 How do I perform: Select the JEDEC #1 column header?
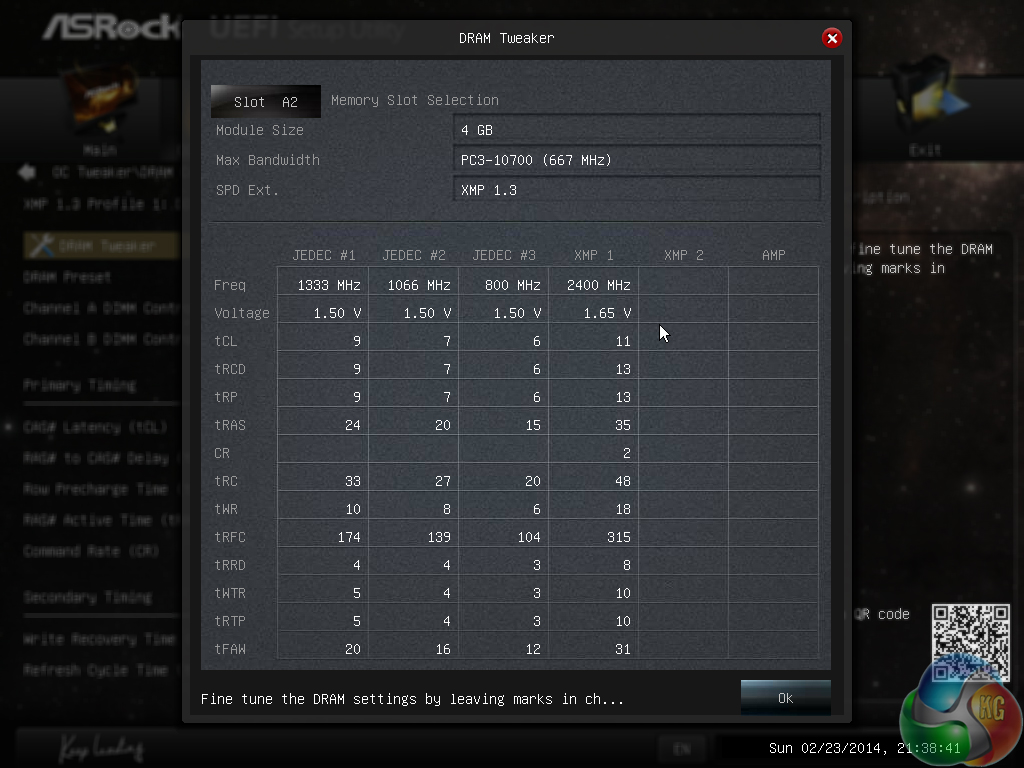(324, 255)
